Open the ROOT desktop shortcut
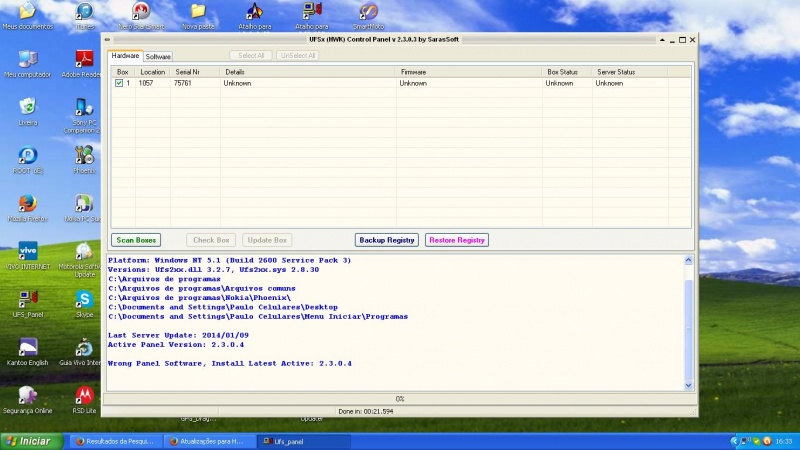800x450 pixels. pyautogui.click(x=28, y=160)
